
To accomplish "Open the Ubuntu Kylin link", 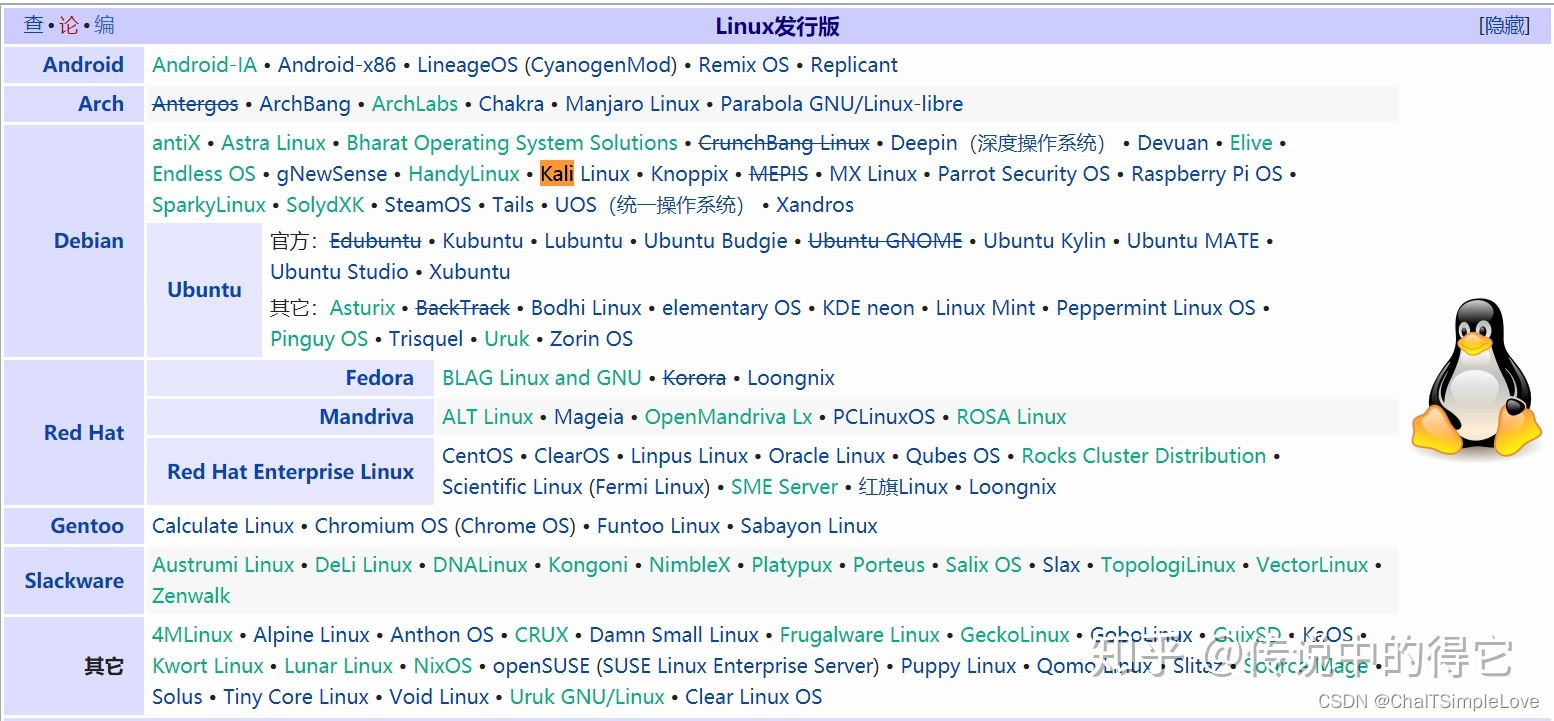I will (1044, 241).
